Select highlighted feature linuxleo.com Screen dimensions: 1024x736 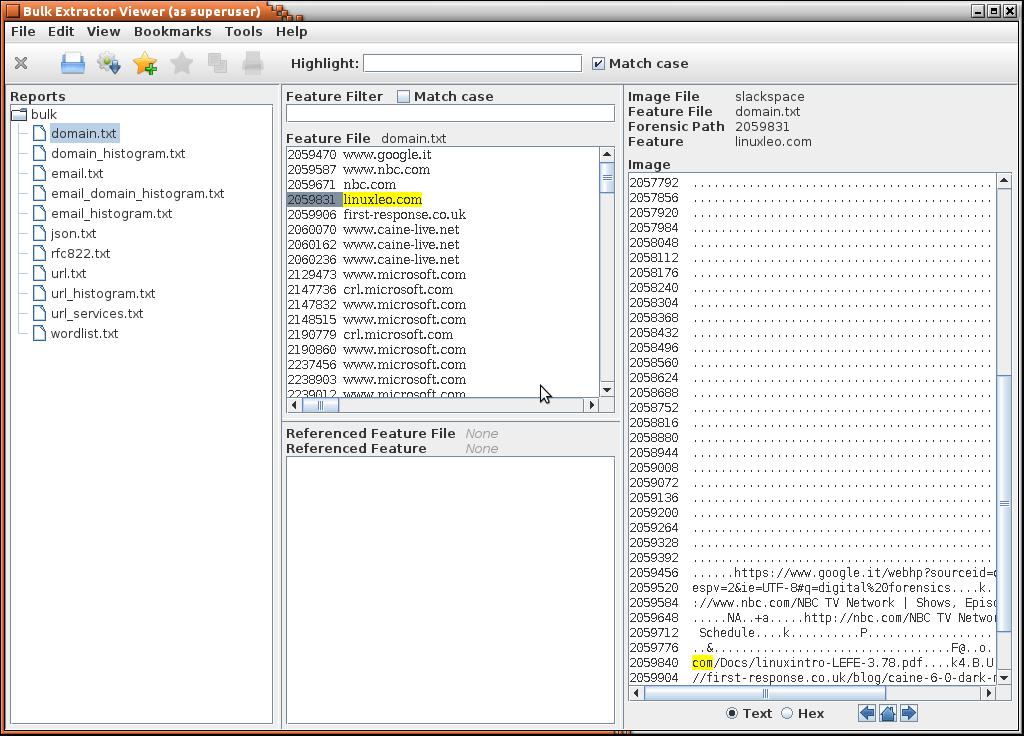click(382, 200)
